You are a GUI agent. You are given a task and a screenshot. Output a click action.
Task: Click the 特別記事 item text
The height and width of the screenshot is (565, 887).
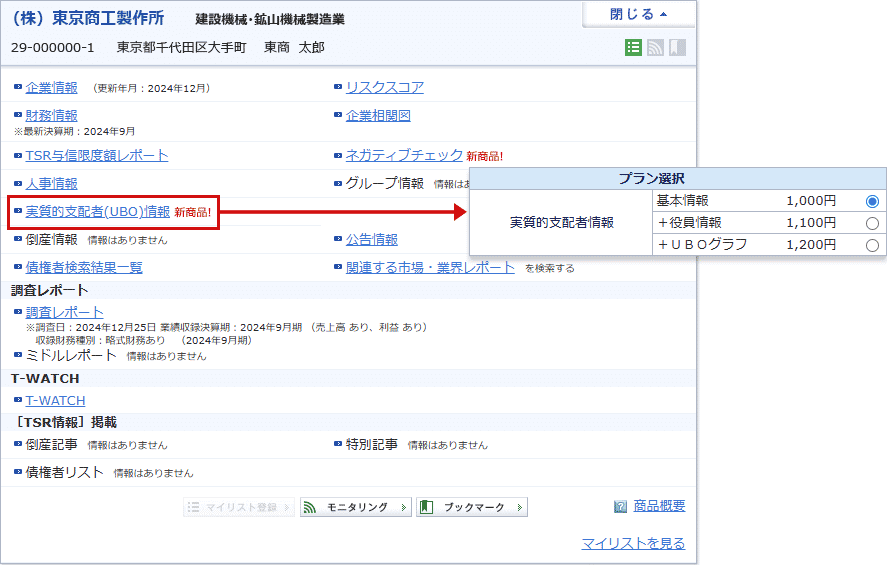pos(372,445)
